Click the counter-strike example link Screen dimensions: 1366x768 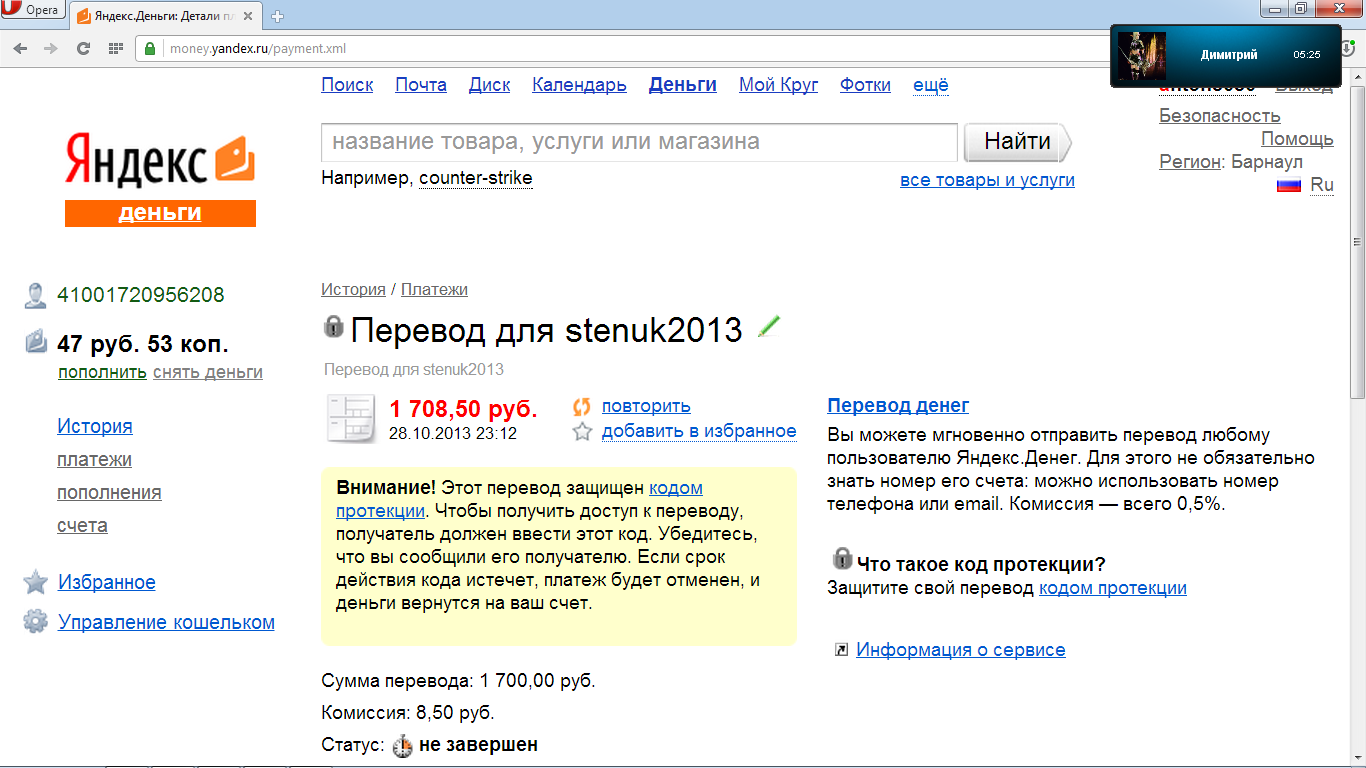click(476, 179)
